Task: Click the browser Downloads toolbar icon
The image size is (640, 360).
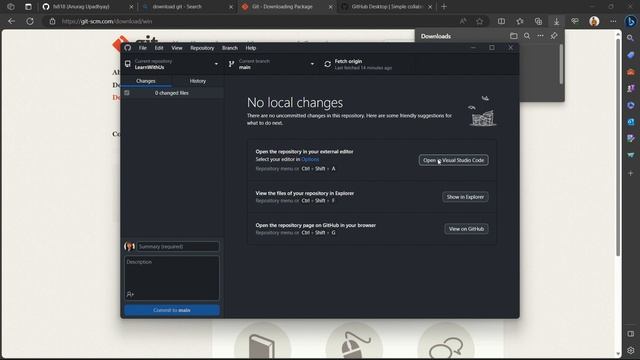Action: [x=556, y=22]
